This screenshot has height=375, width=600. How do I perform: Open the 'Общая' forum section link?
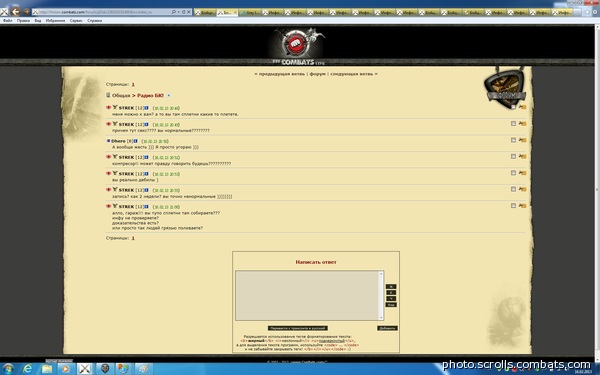point(121,95)
